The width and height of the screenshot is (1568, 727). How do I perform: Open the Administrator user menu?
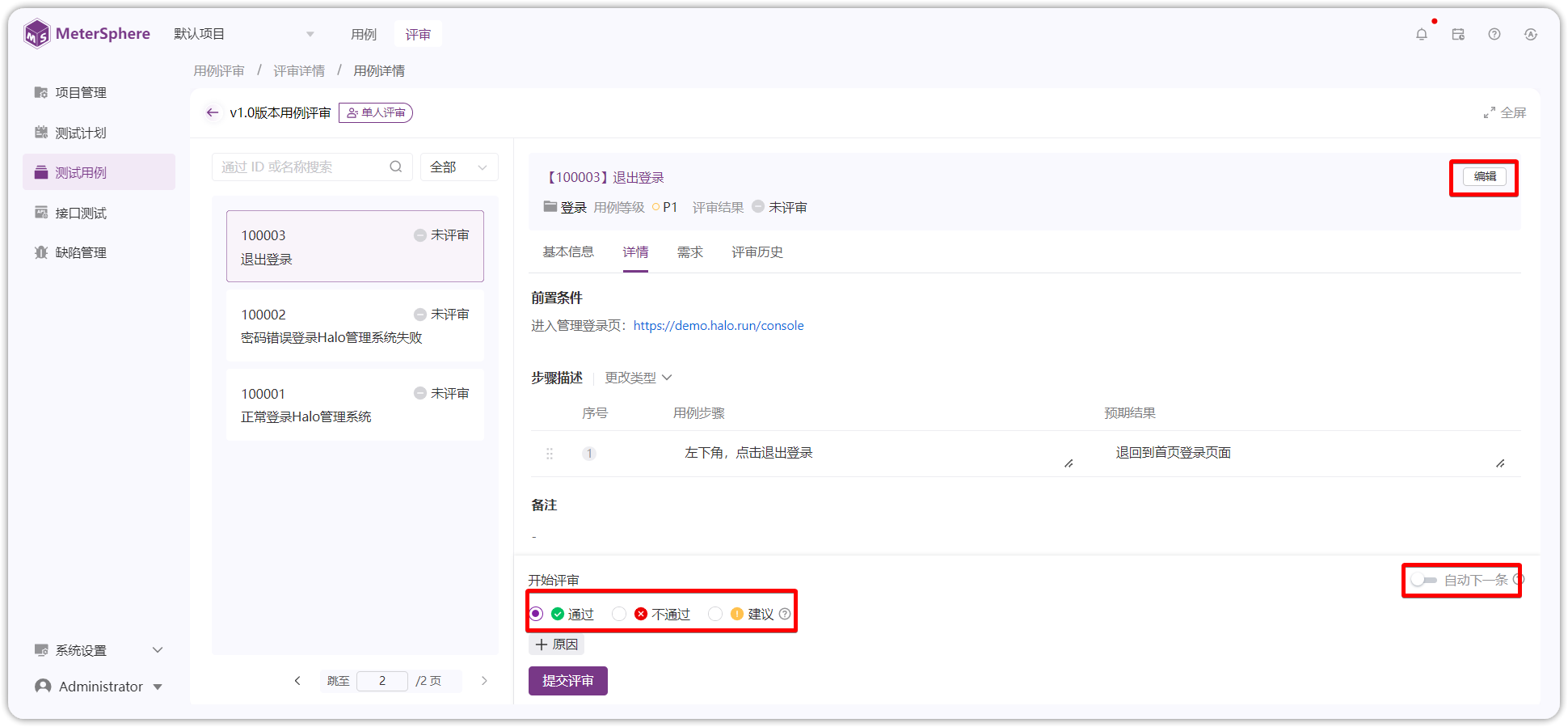tap(99, 686)
